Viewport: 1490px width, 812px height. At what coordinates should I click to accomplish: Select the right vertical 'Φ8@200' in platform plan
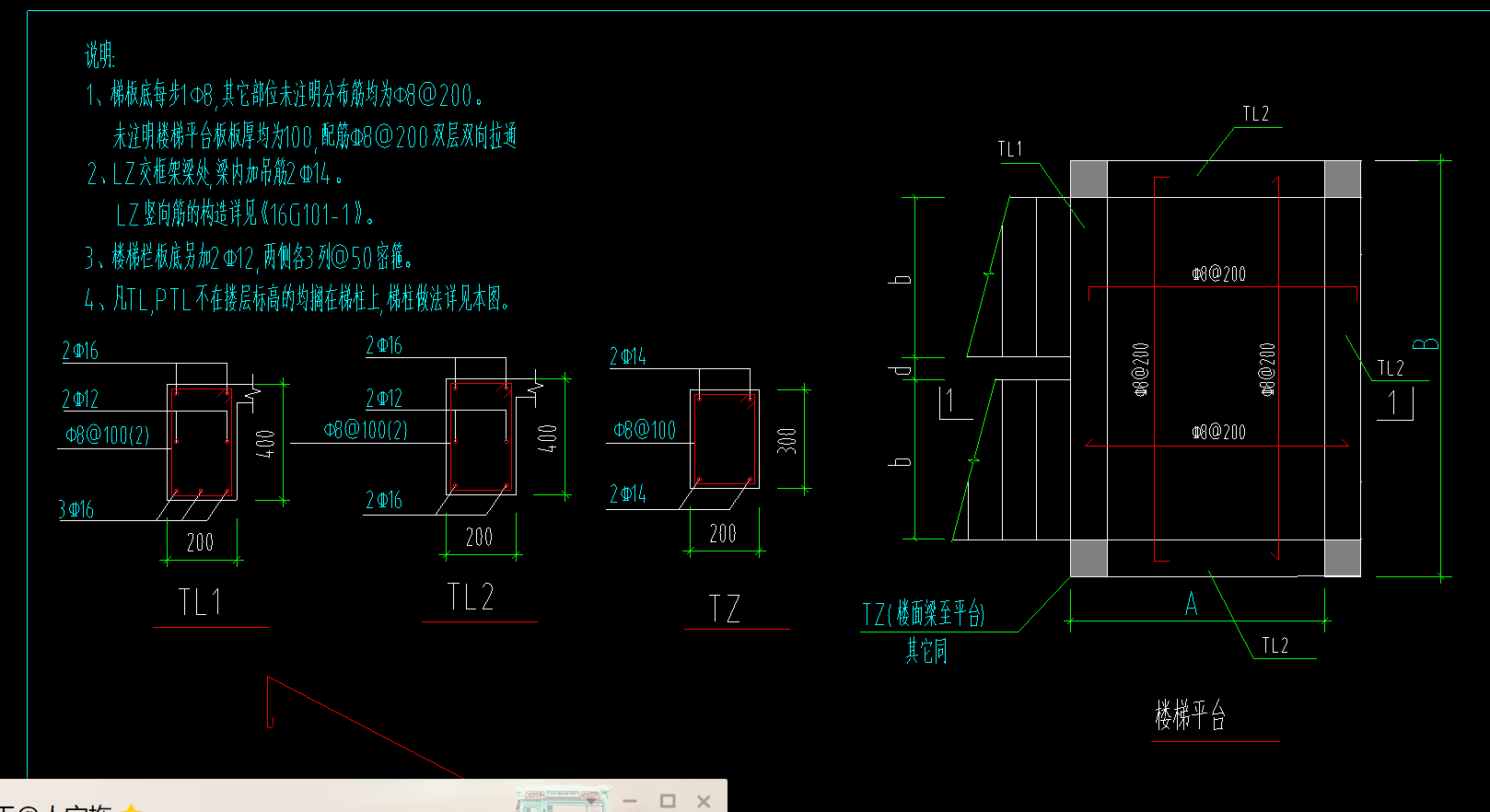coord(1267,369)
